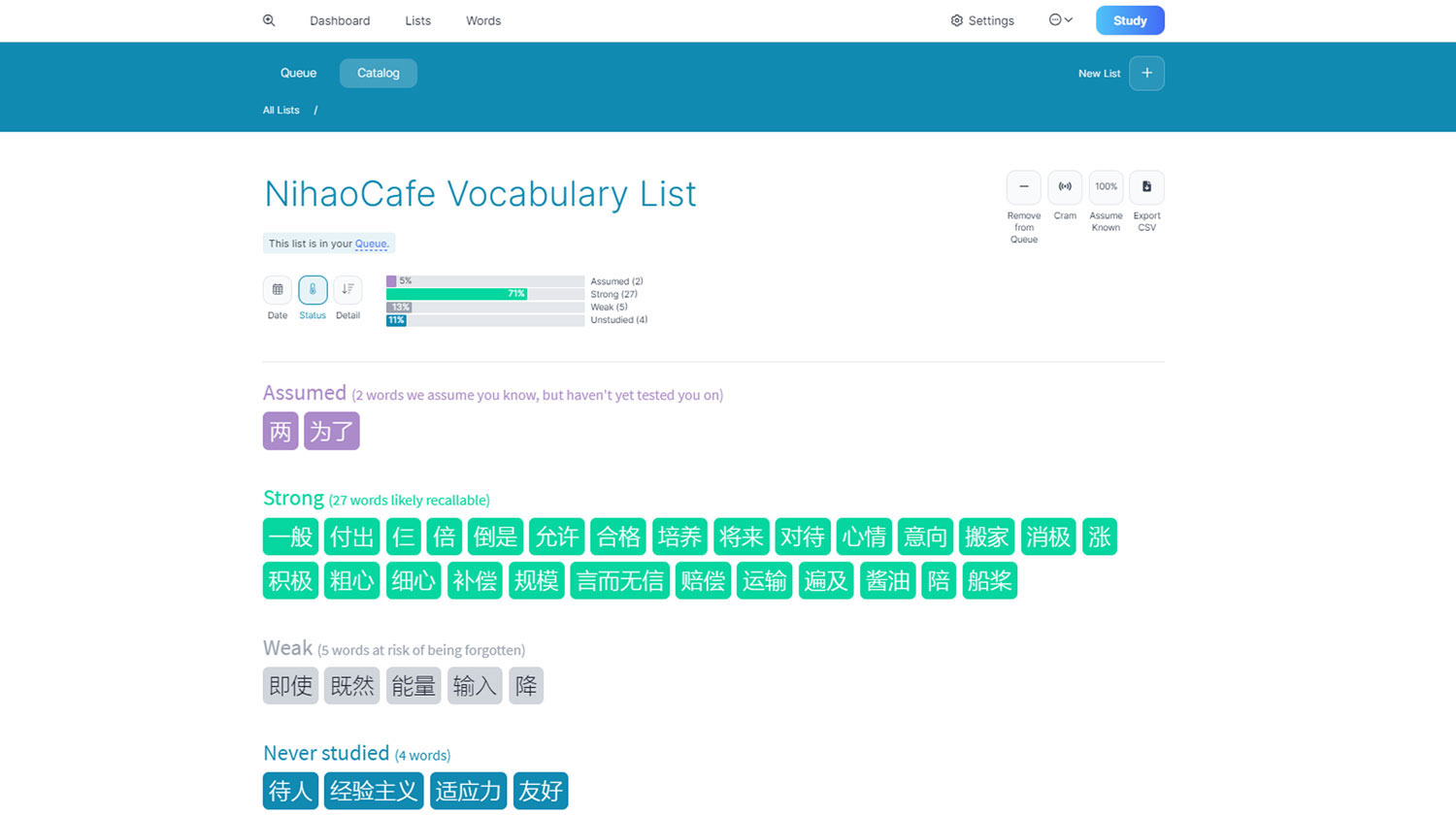Image resolution: width=1456 pixels, height=815 pixels.
Task: Click the Strong 71% progress bar
Action: click(x=485, y=294)
